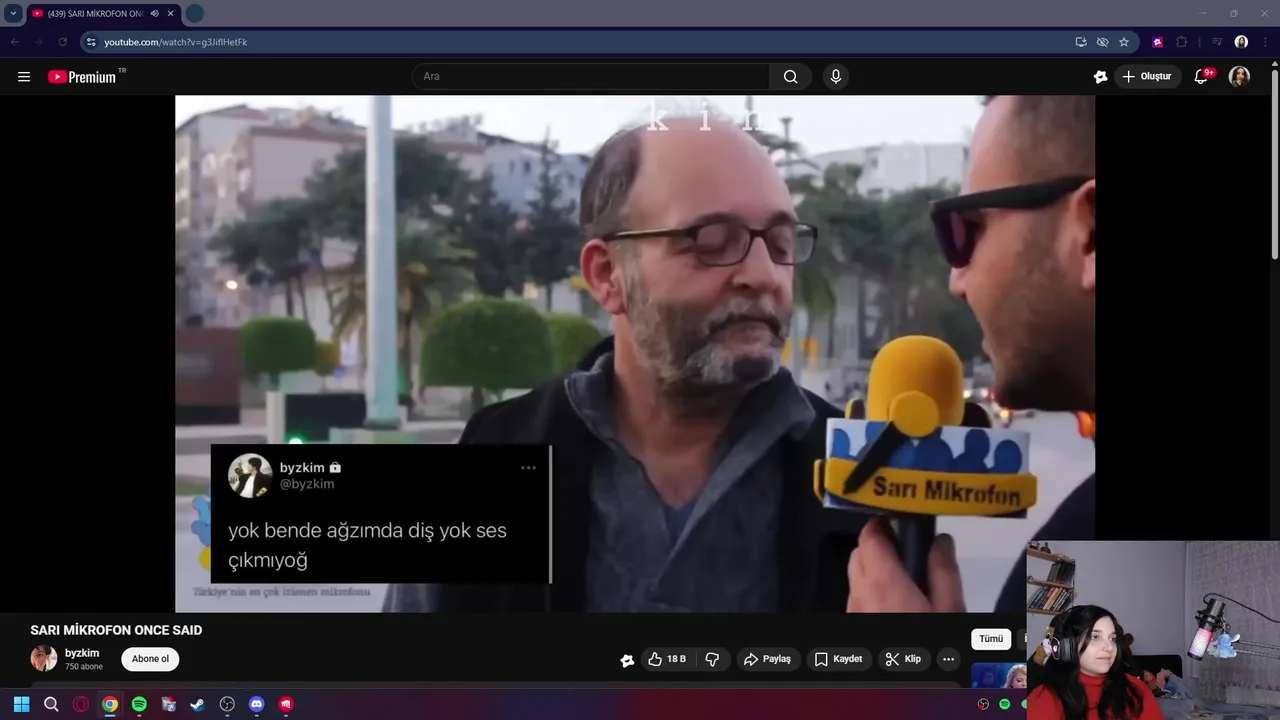This screenshot has width=1280, height=720.
Task: Select the Tümü filter chip
Action: (x=991, y=639)
